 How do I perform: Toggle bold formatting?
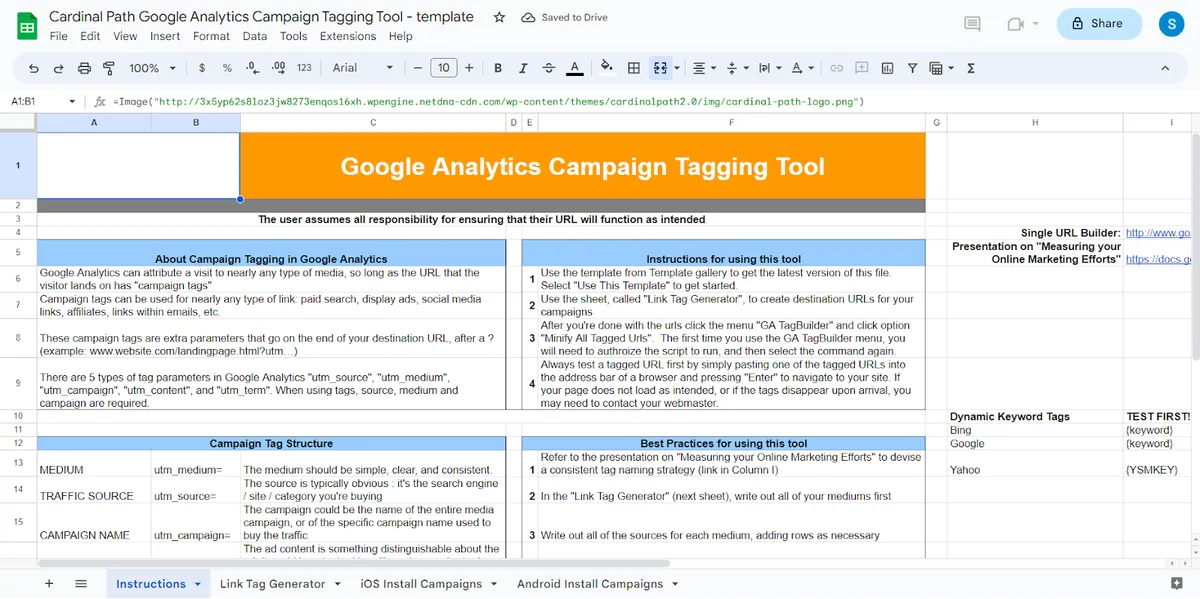[x=497, y=68]
